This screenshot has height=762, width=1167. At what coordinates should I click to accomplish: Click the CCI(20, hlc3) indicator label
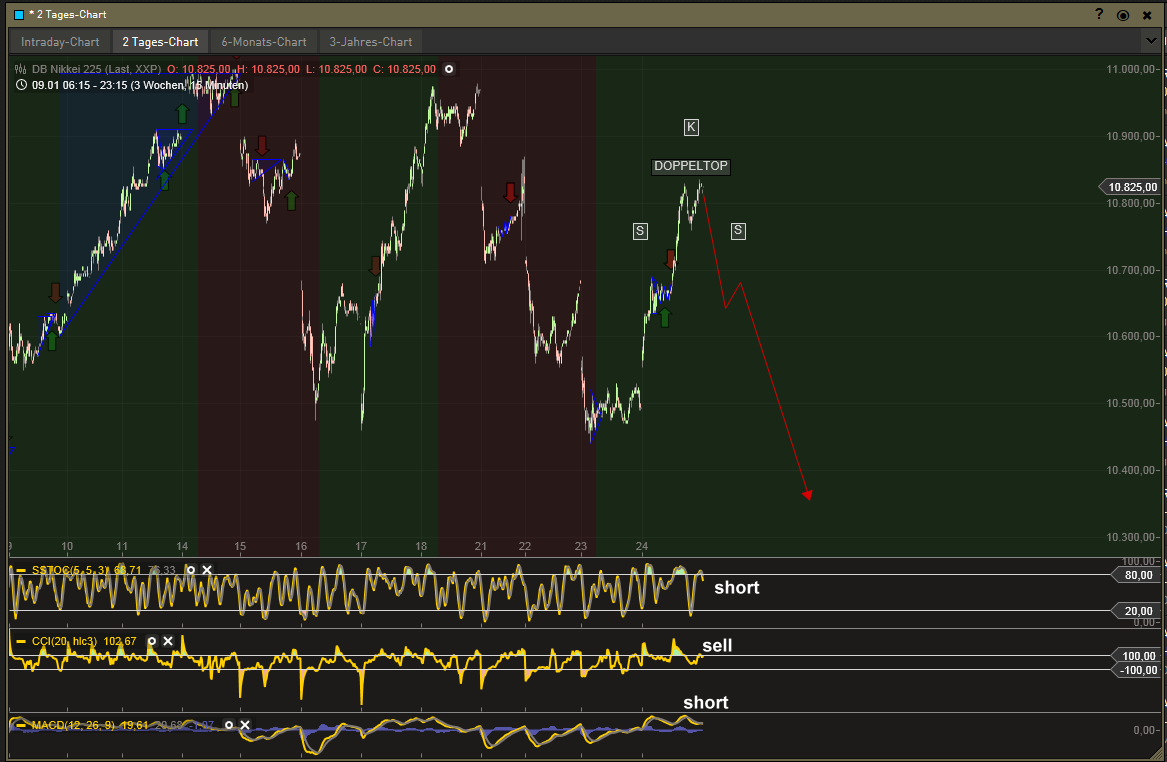64,641
